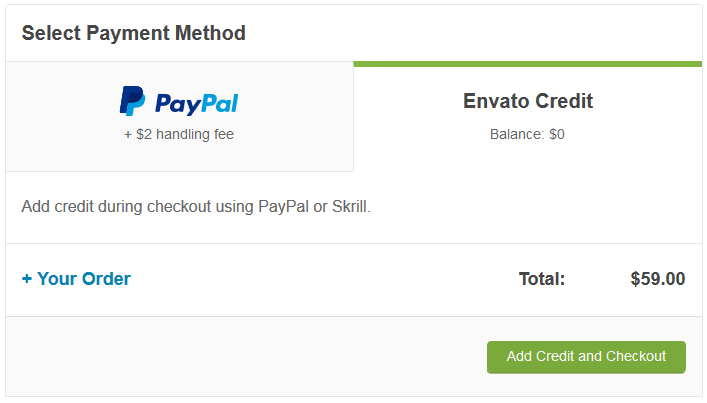Click the blank space between Your Order and Total
707x403 pixels.
[x=320, y=279]
